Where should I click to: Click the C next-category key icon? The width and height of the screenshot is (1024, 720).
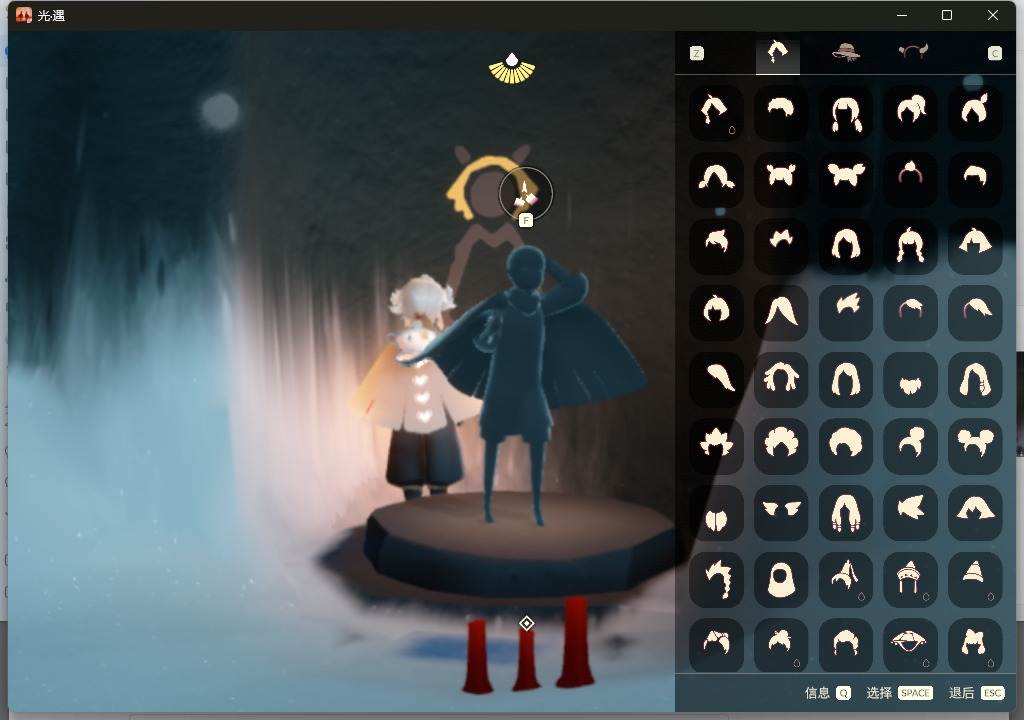[995, 54]
